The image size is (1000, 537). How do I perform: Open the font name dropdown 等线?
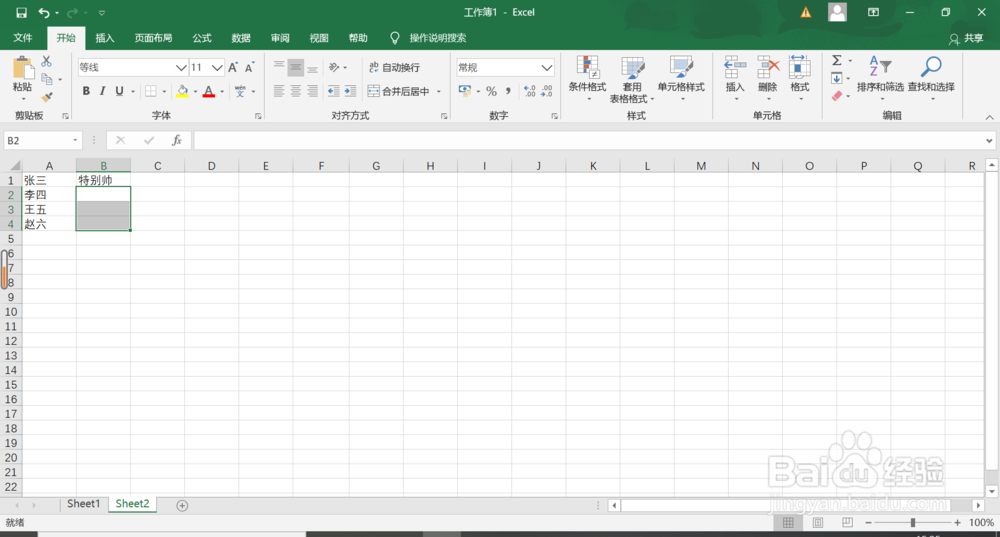[180, 68]
